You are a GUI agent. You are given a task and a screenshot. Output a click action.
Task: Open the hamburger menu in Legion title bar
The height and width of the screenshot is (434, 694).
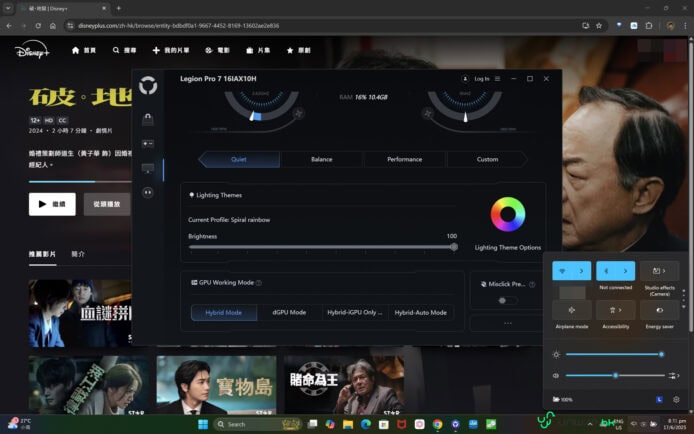pyautogui.click(x=497, y=79)
